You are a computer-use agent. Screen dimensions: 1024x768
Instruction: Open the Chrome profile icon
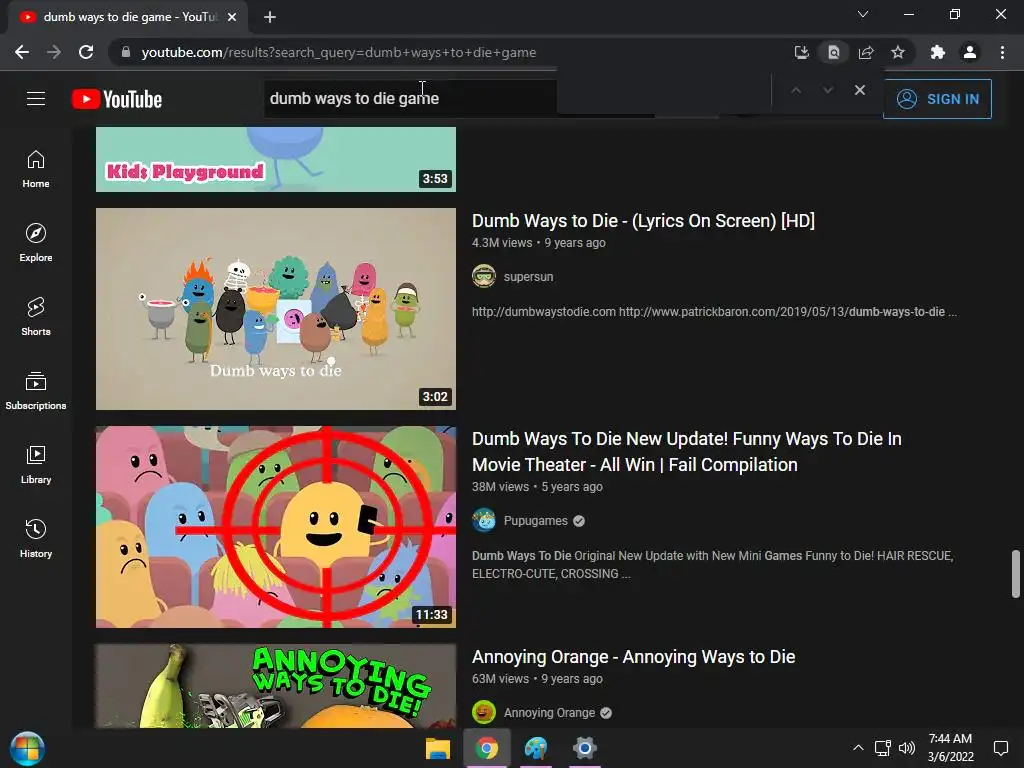[970, 52]
